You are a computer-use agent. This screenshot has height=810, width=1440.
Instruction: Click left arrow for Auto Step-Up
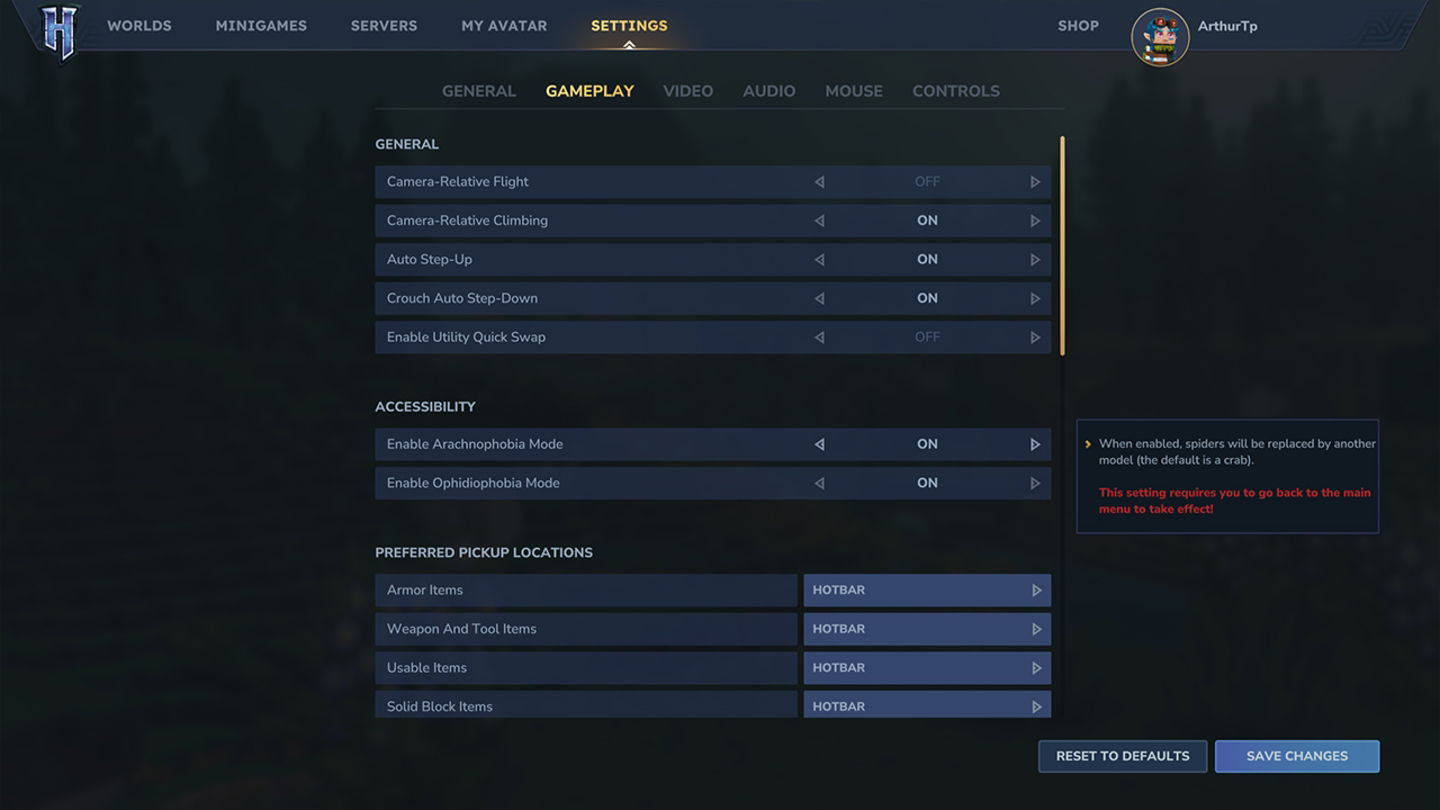pyautogui.click(x=819, y=260)
